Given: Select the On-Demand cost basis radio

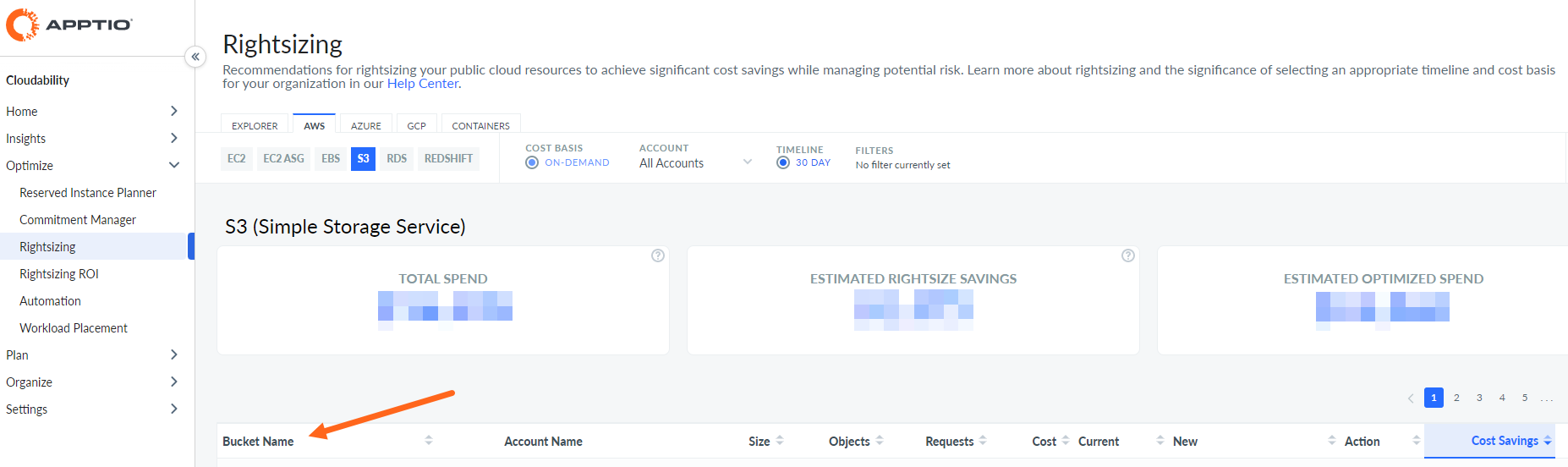Looking at the screenshot, I should (x=532, y=162).
